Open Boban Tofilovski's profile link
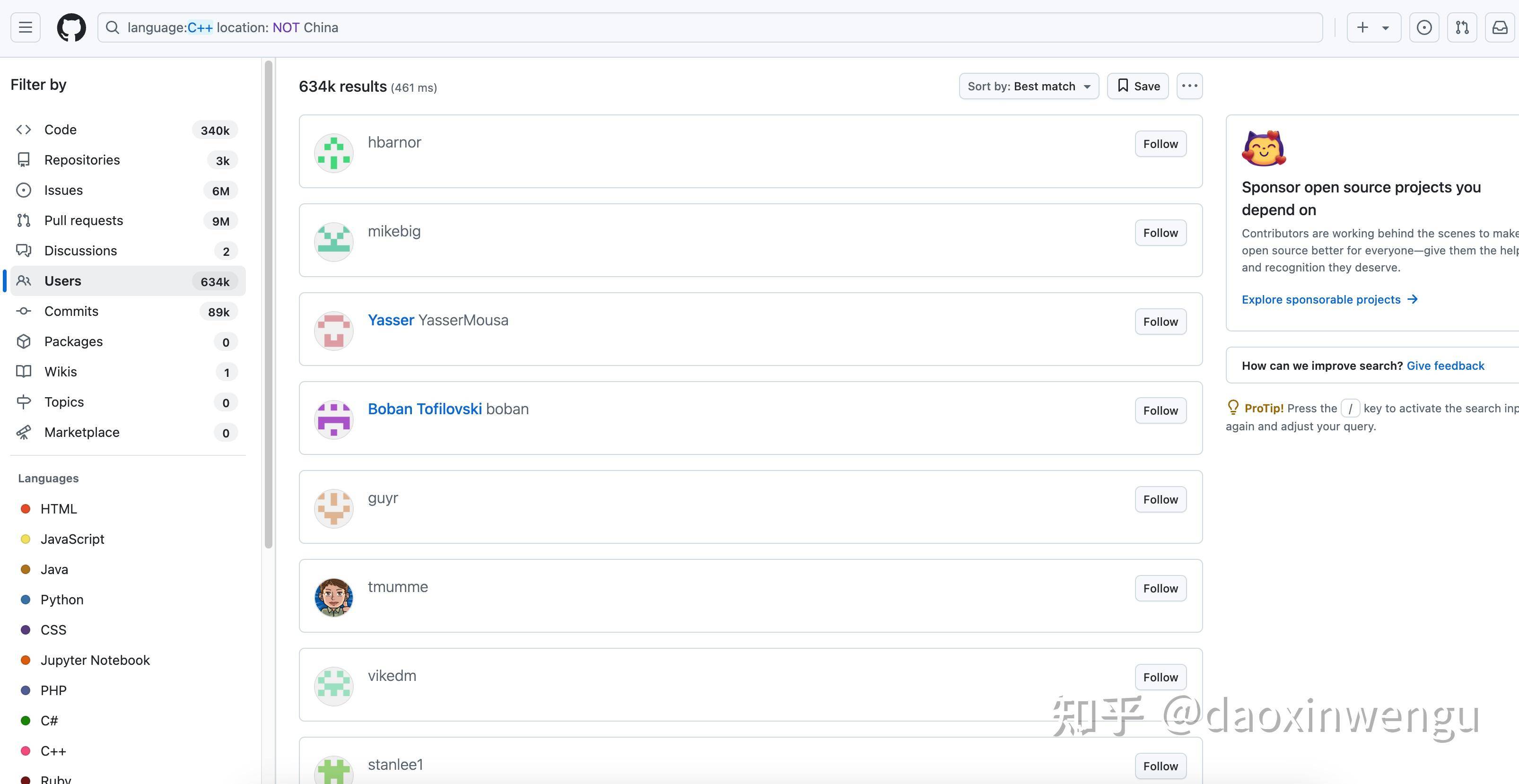 click(425, 409)
